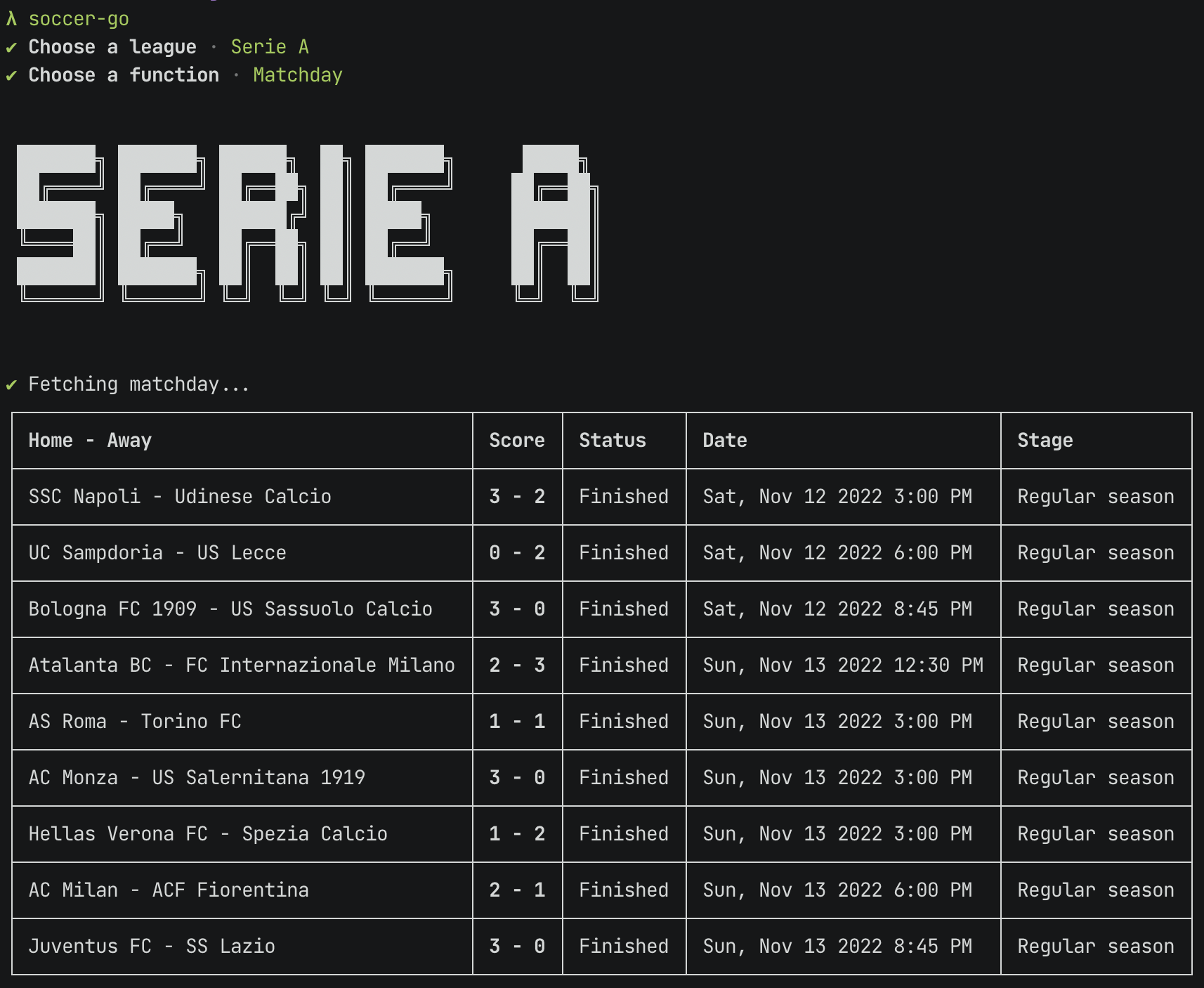Viewport: 1204px width, 988px height.
Task: Click 'Sun, Nov 13 2022 6:00 PM' date
Action: (837, 890)
